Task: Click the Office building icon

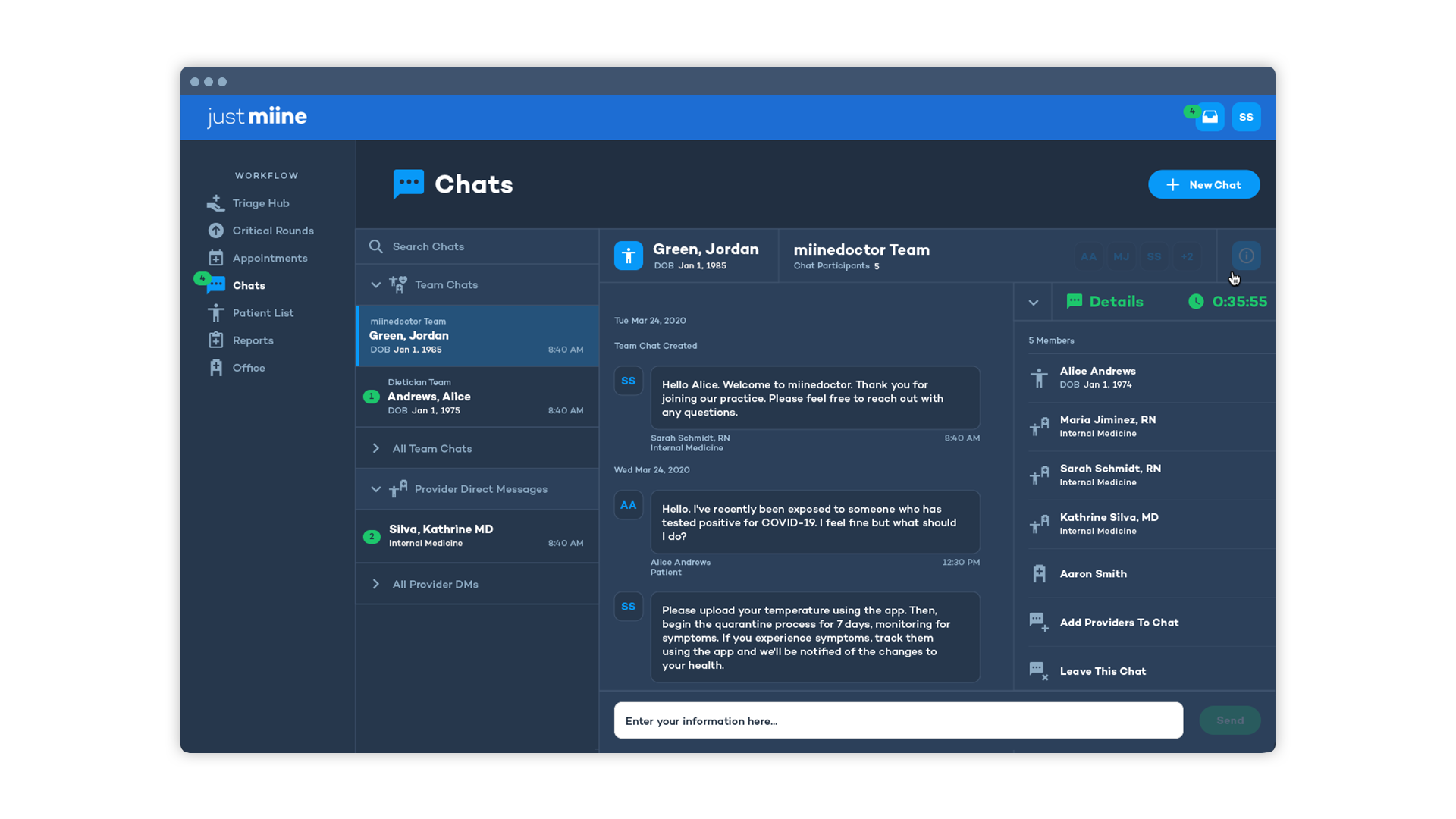Action: pyautogui.click(x=216, y=368)
